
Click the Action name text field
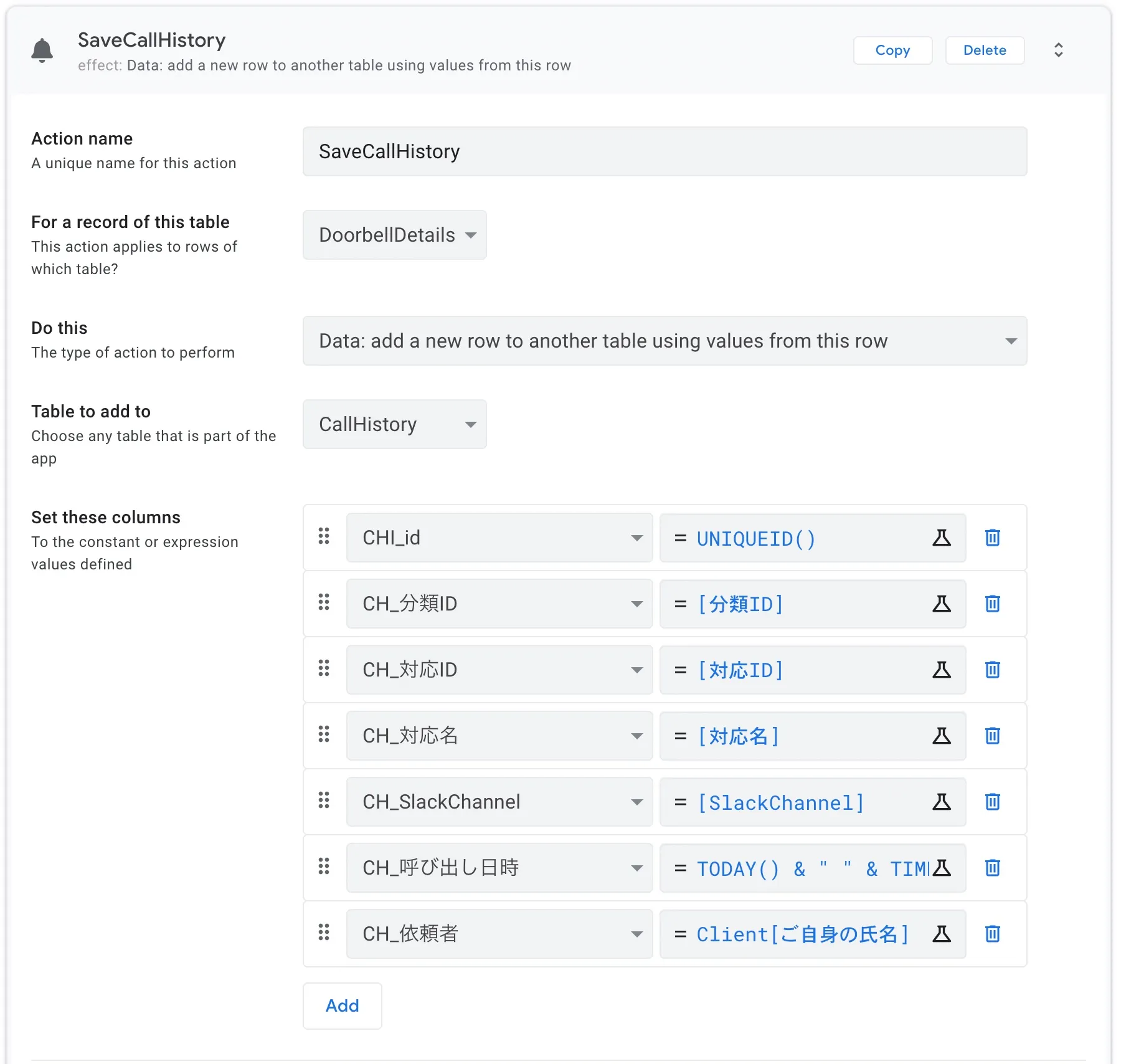664,151
